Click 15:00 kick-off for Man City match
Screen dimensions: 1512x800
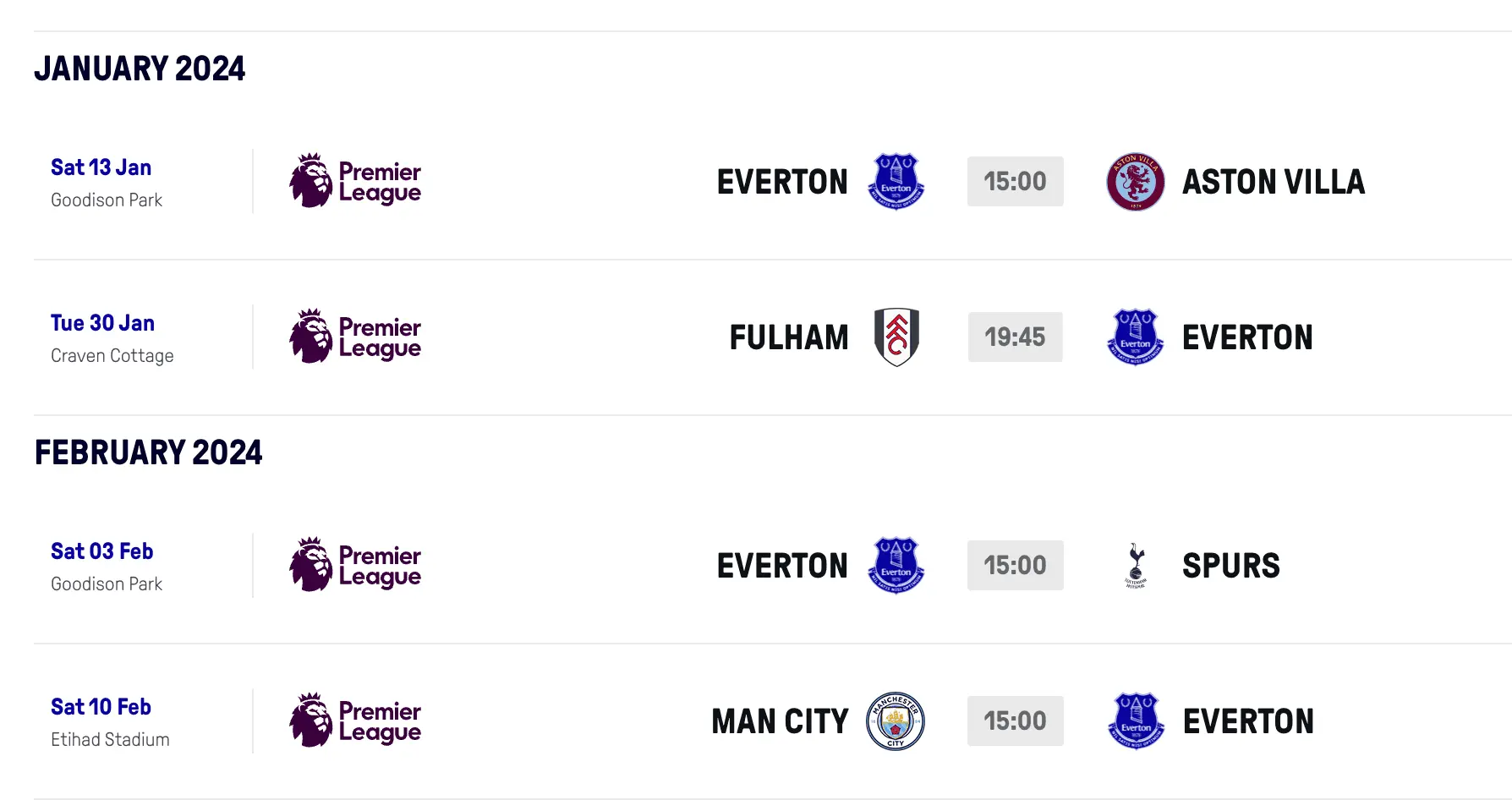click(1015, 721)
